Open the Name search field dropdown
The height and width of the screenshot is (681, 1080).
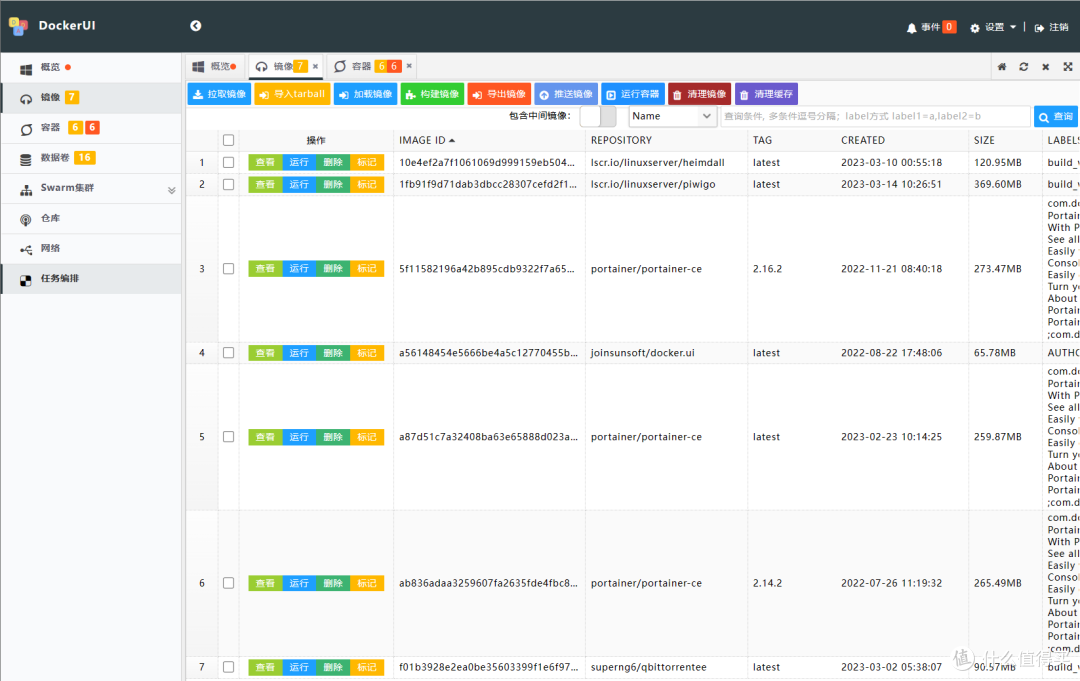click(672, 116)
